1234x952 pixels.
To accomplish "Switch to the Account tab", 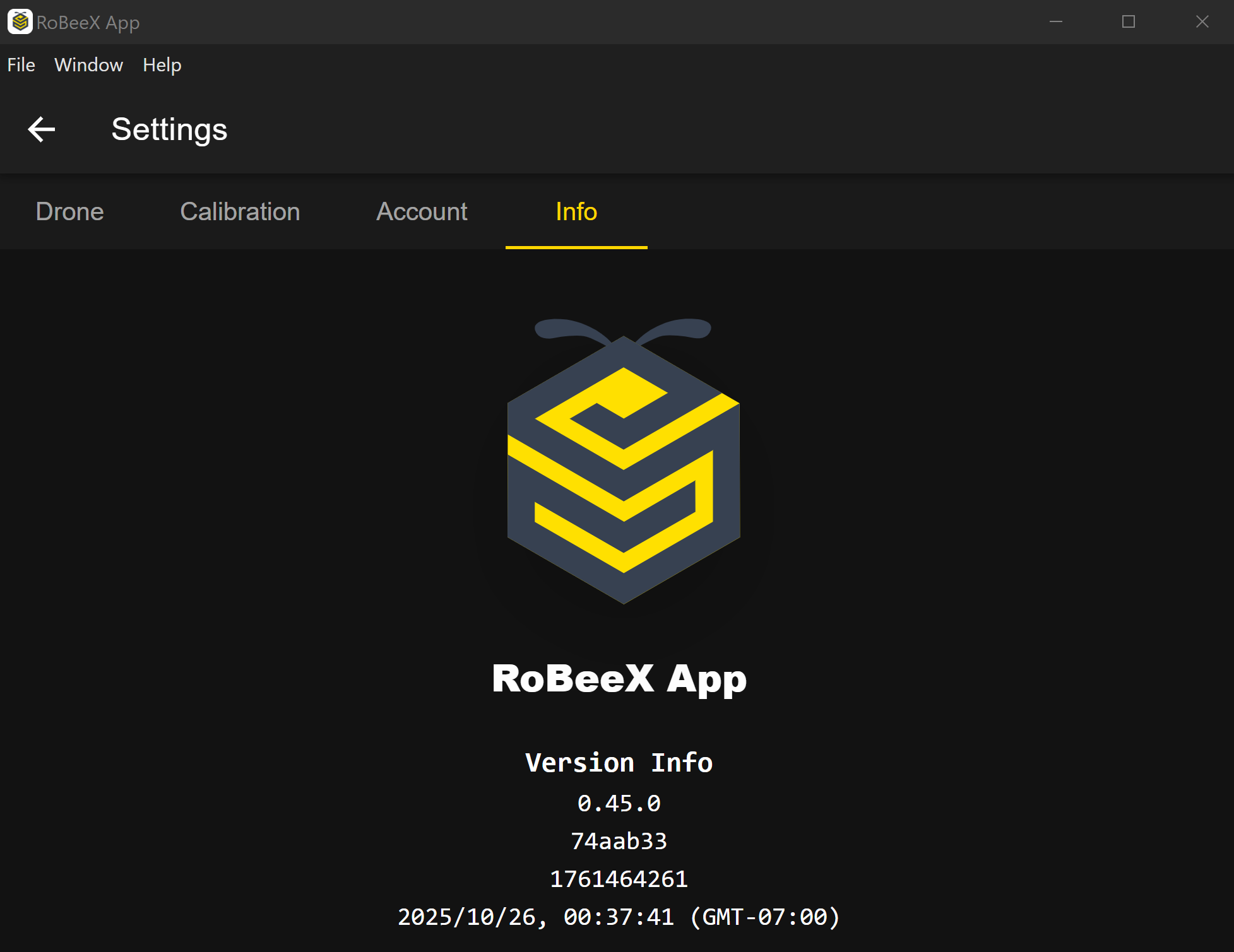I will (x=422, y=211).
